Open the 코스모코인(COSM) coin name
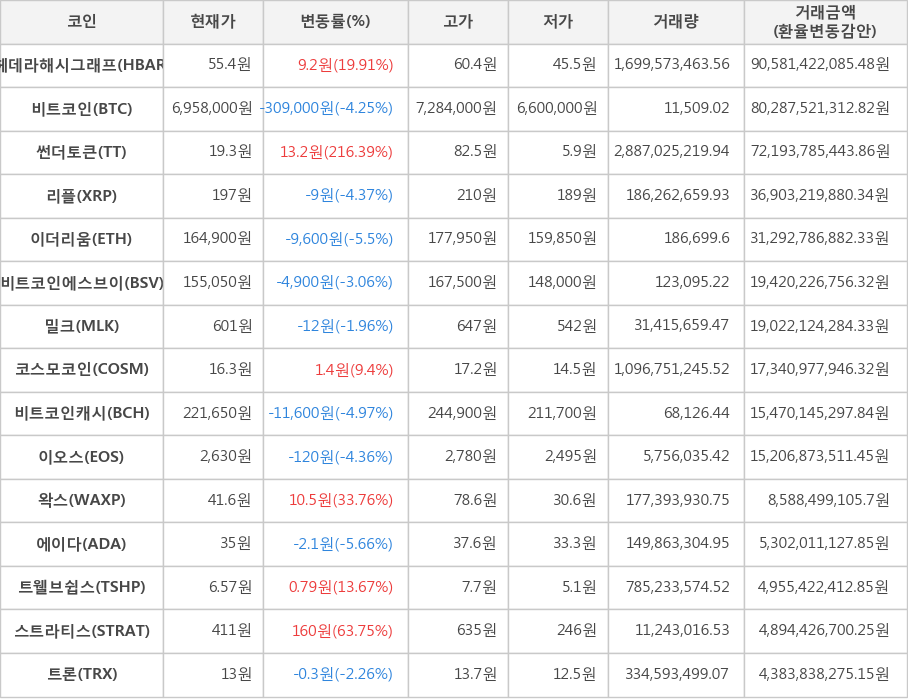The height and width of the screenshot is (700, 908). (x=82, y=369)
